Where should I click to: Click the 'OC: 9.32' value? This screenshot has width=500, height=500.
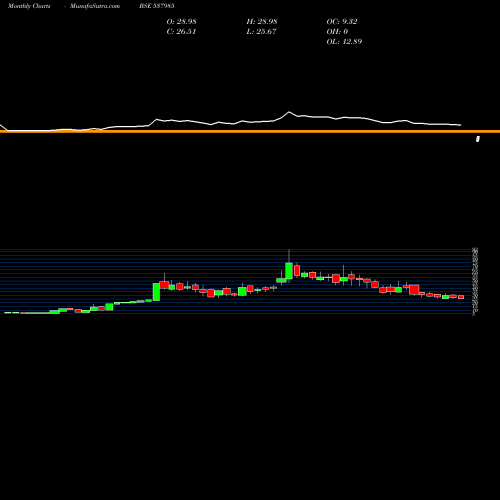[x=342, y=21]
